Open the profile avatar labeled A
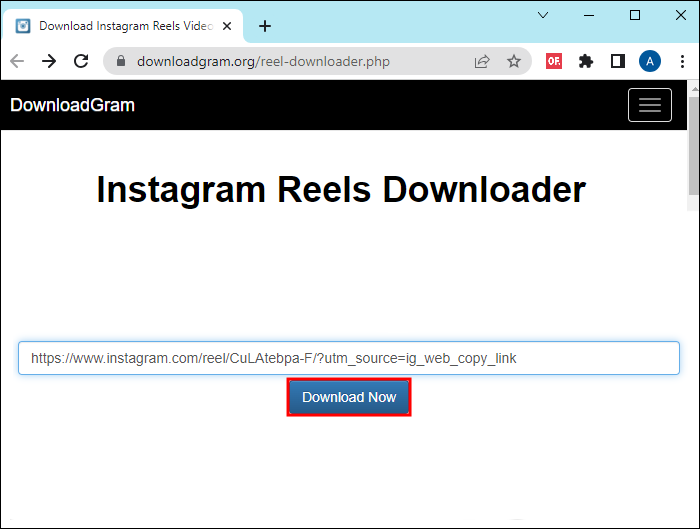This screenshot has width=700, height=529. 650,61
